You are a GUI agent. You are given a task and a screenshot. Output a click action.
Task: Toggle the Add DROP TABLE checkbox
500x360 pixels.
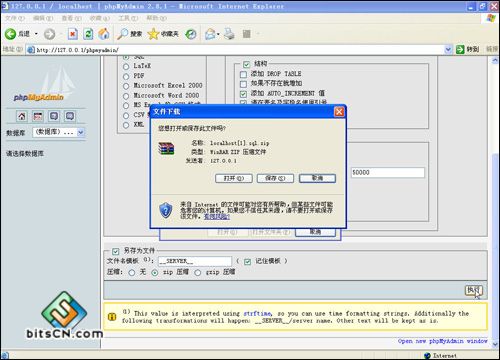click(244, 74)
